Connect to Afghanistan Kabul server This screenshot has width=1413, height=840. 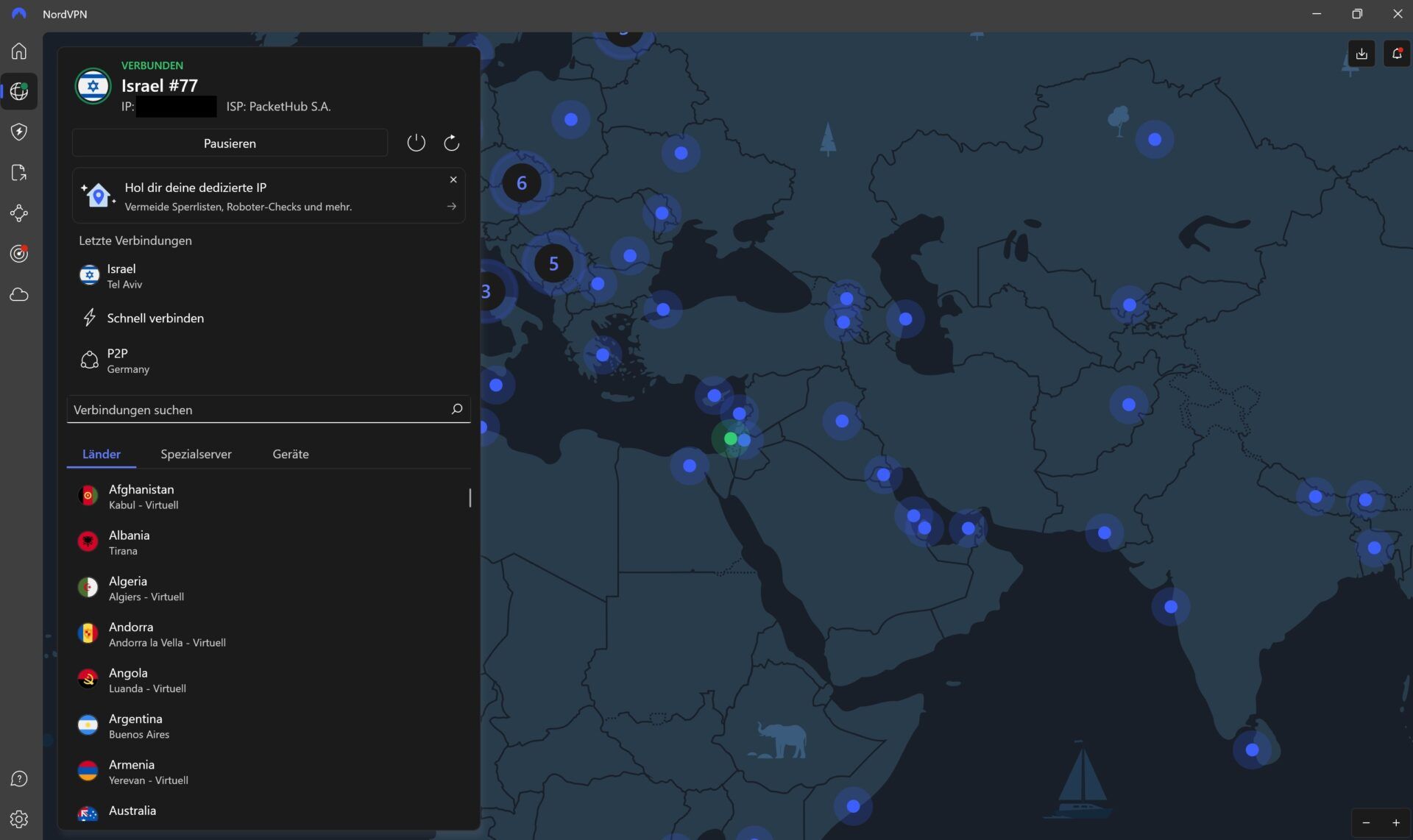coord(221,496)
